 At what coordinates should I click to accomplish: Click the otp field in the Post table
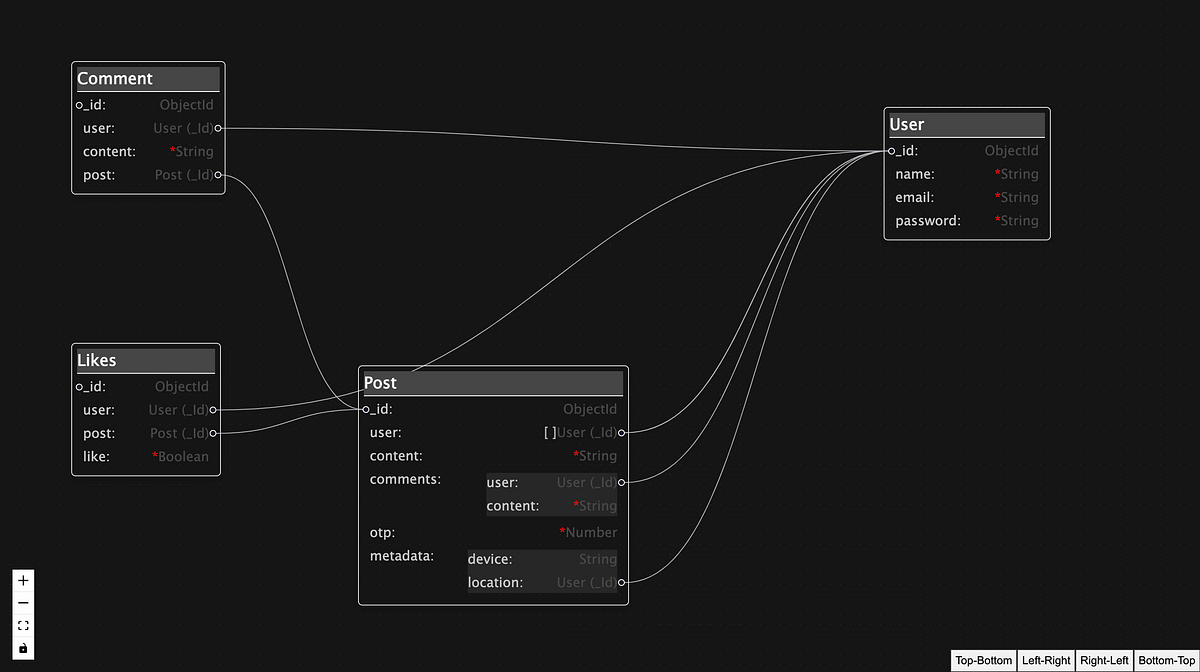tap(490, 532)
